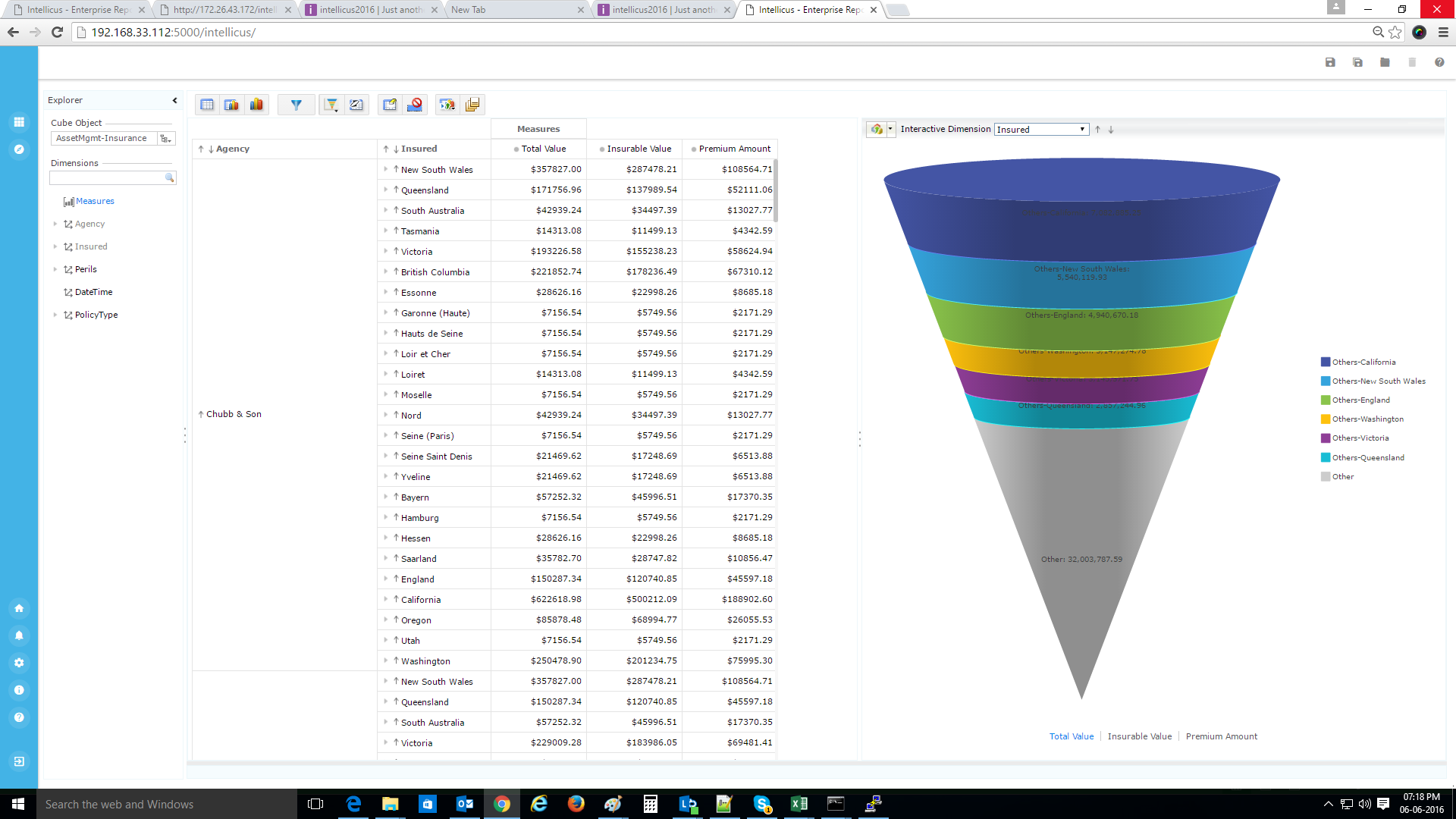Toggle the gray Other legend series

point(1342,477)
